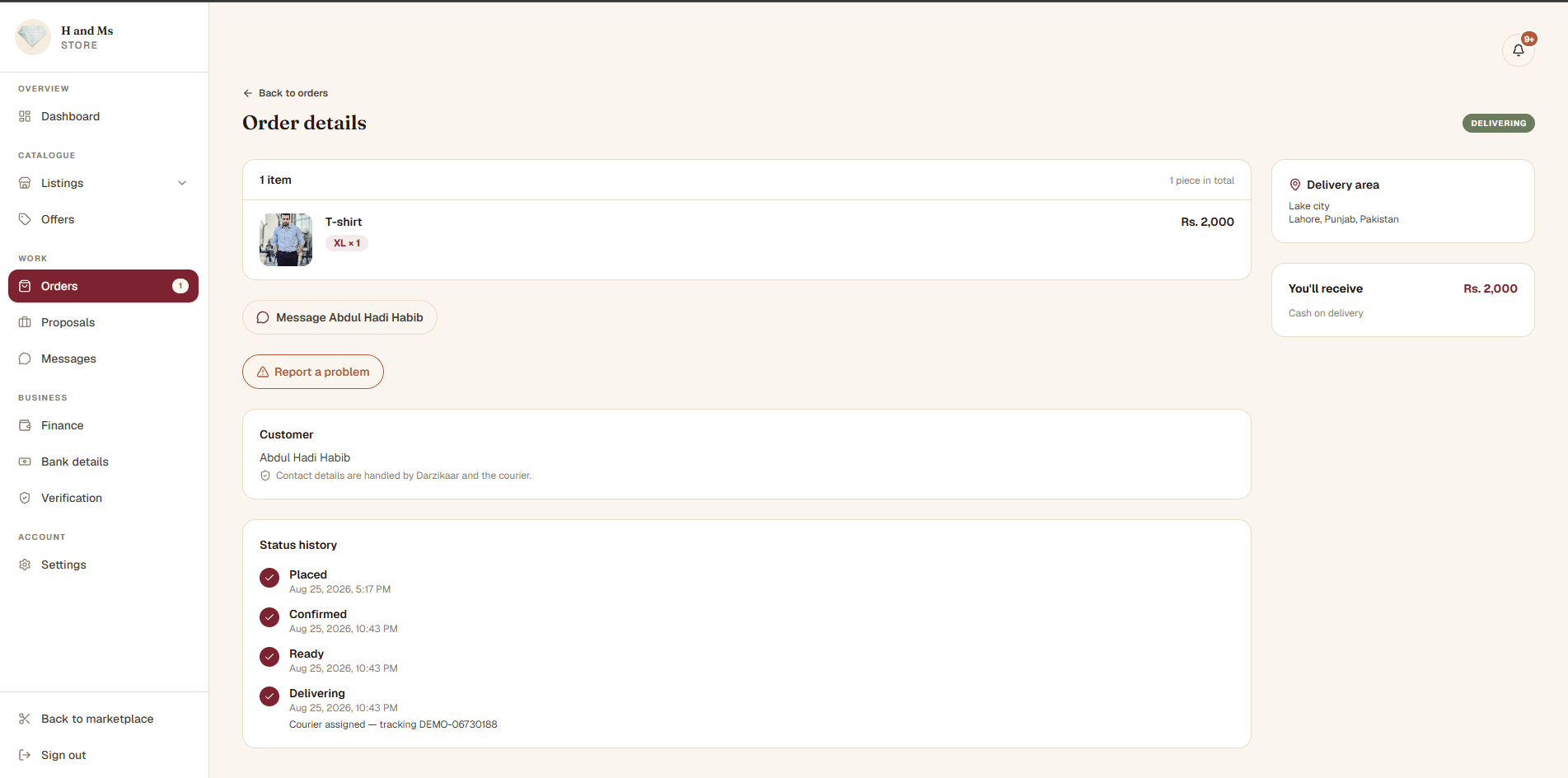This screenshot has height=778, width=1568.
Task: Click the Delivery area location pin
Action: 1295,185
